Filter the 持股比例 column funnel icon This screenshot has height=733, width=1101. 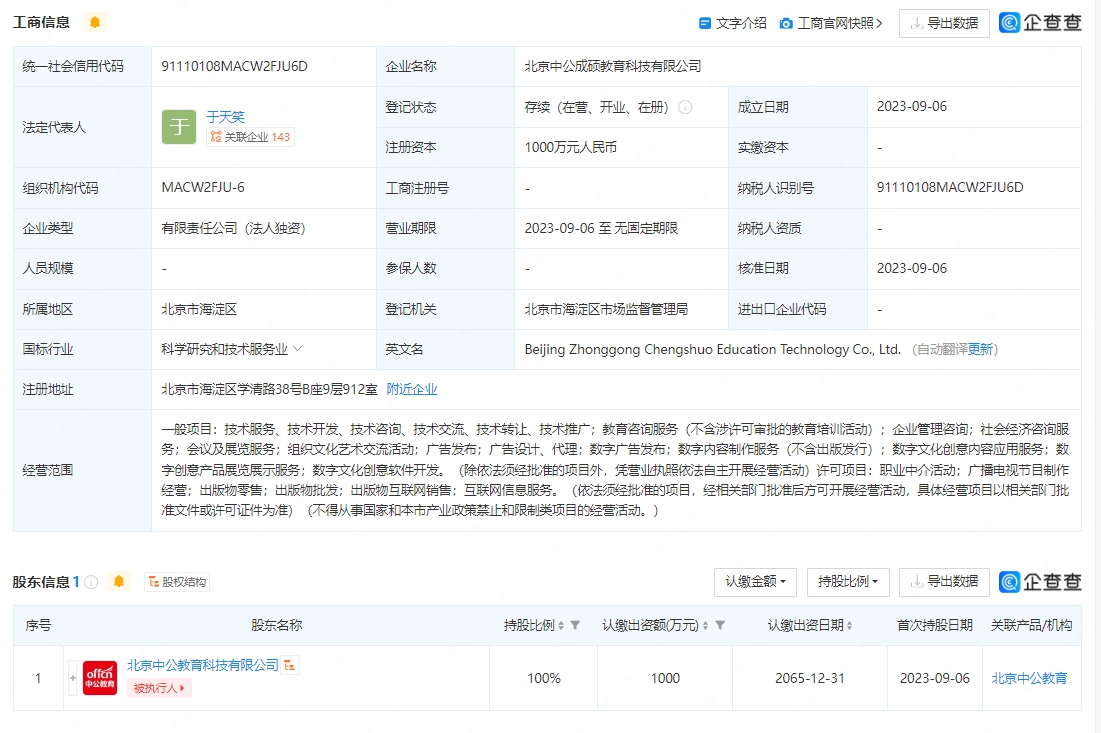click(575, 626)
